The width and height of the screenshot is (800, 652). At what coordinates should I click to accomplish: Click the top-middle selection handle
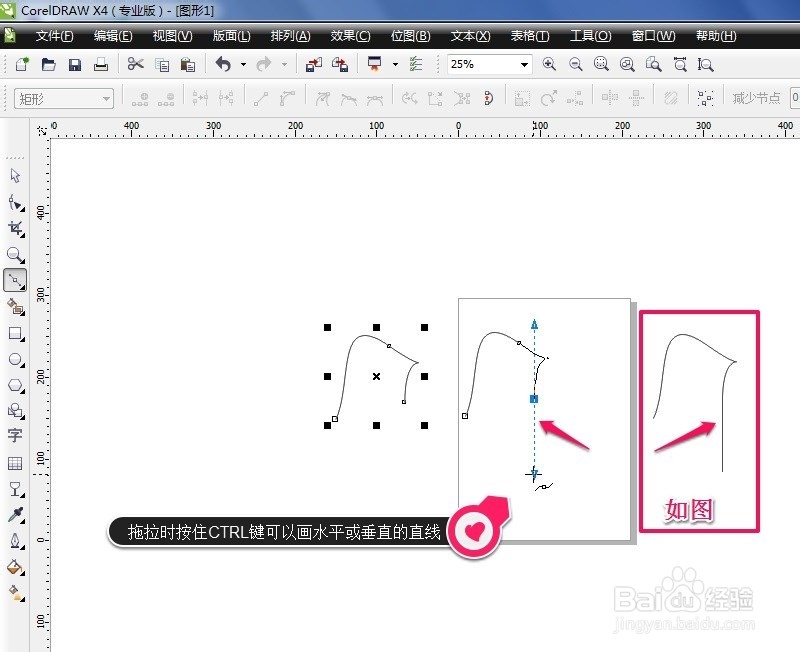pyautogui.click(x=377, y=328)
